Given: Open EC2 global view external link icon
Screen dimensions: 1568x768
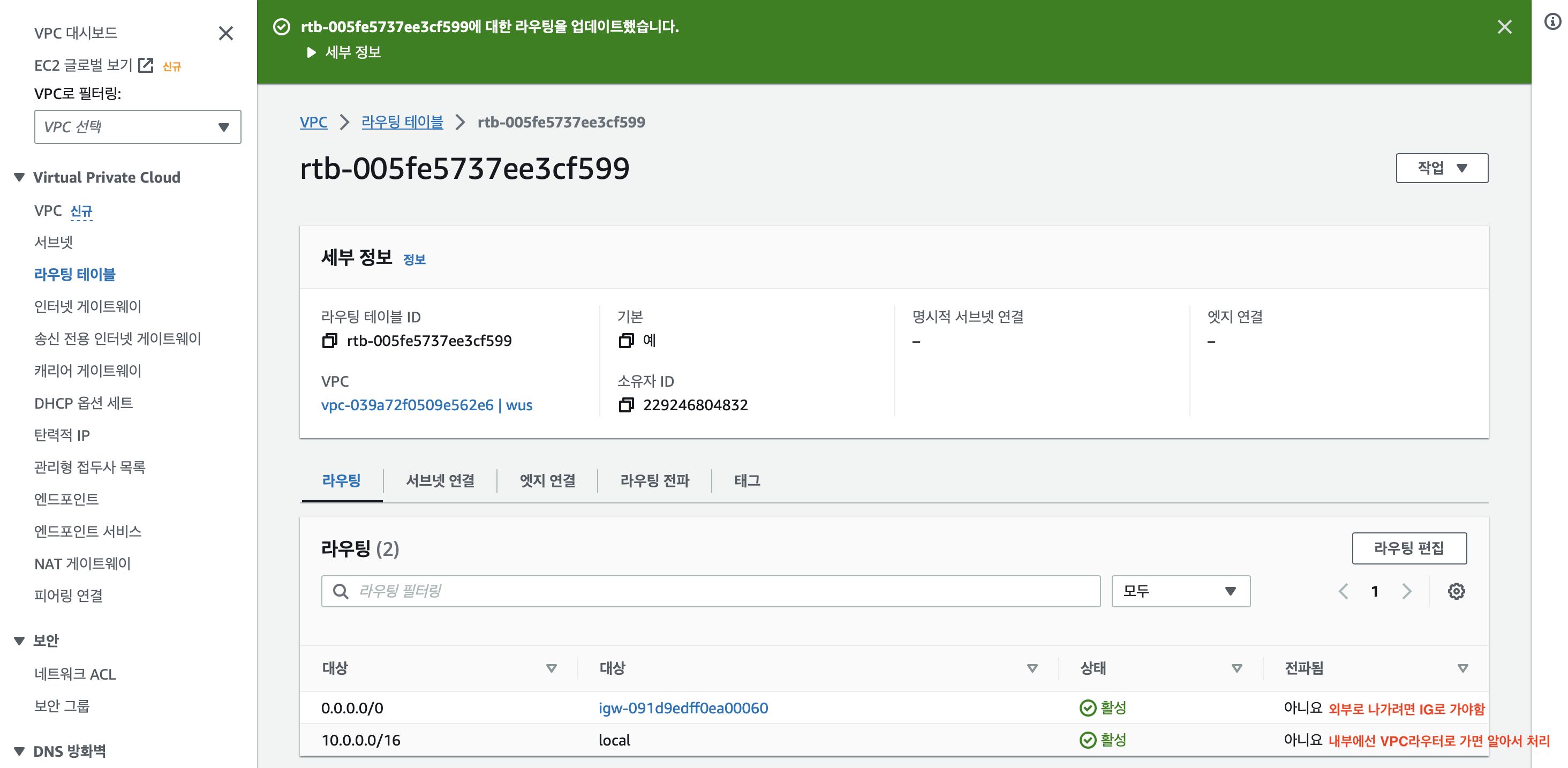Looking at the screenshot, I should click(146, 65).
